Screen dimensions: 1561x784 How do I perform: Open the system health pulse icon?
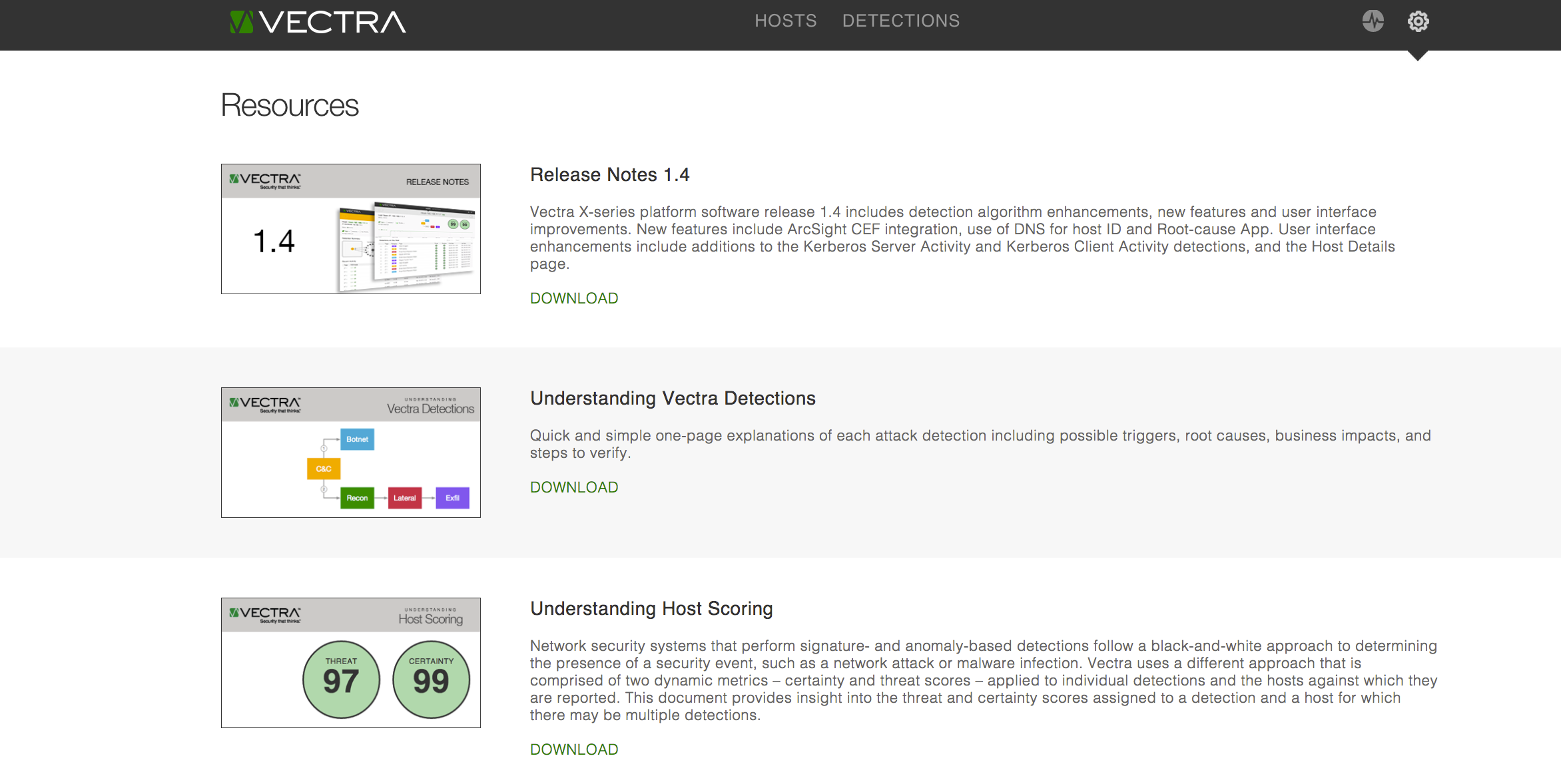(x=1373, y=21)
